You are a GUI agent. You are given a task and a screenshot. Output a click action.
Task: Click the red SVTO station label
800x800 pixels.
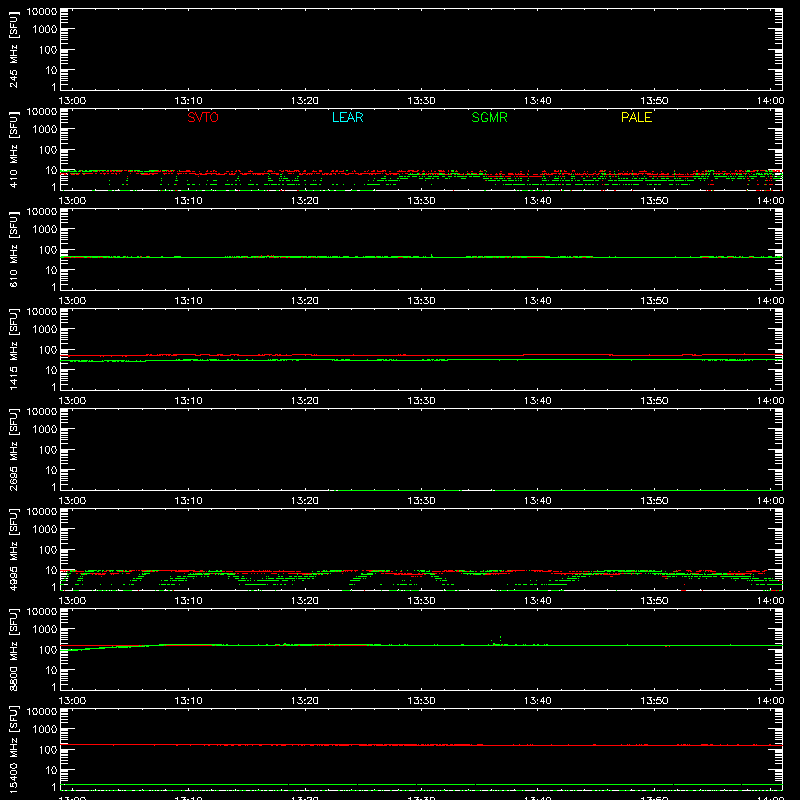tap(203, 117)
